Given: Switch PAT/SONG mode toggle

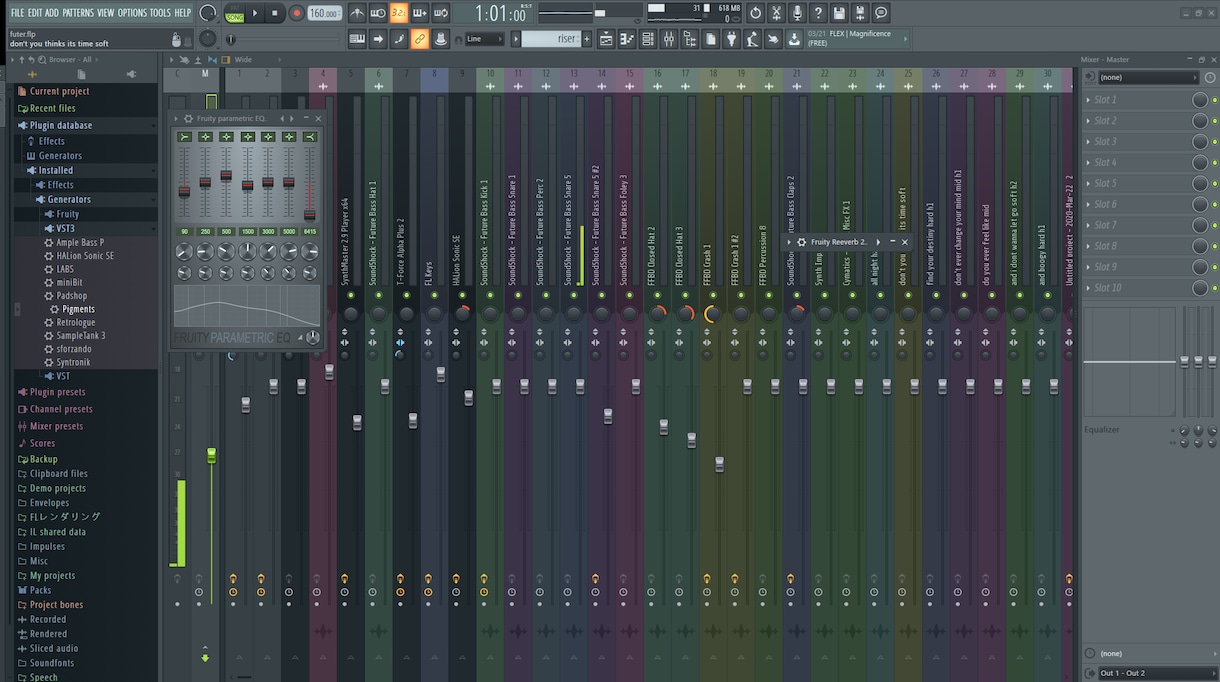Looking at the screenshot, I should 234,13.
